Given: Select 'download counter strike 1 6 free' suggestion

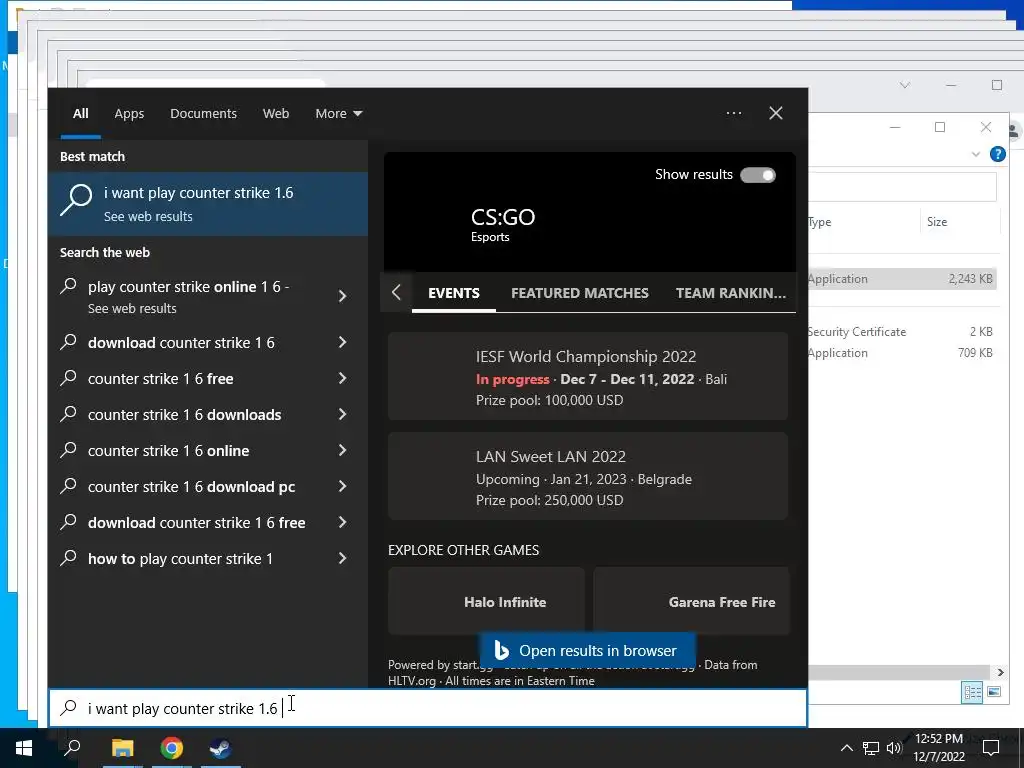Looking at the screenshot, I should (x=197, y=522).
